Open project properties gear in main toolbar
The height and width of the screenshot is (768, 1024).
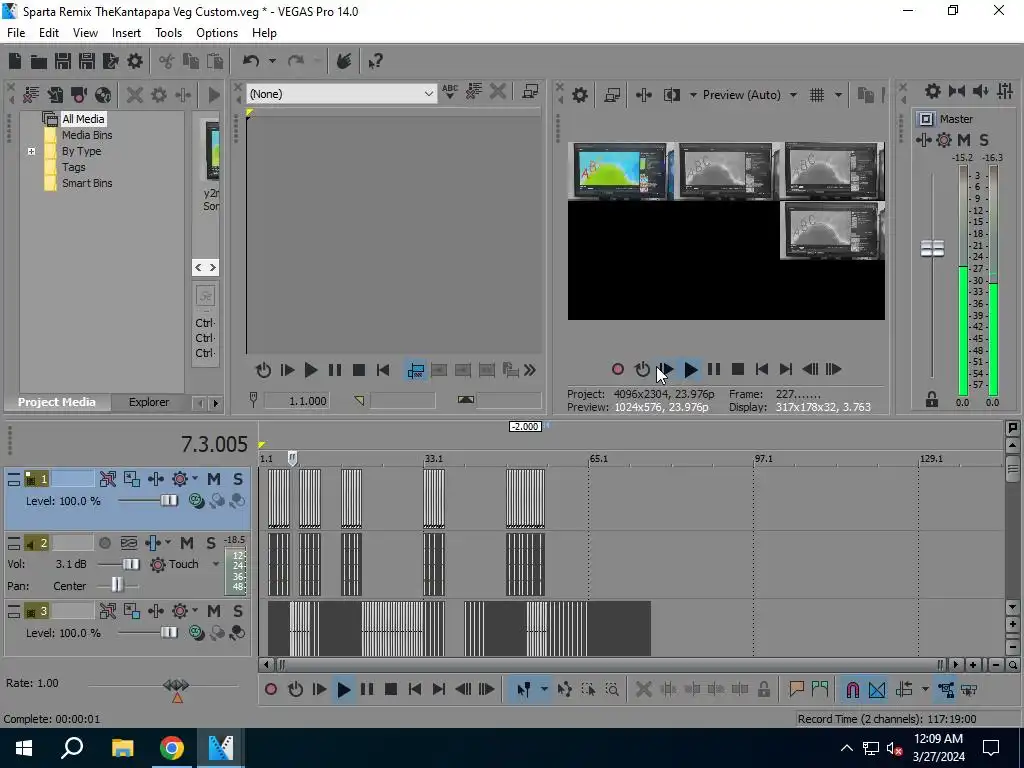pyautogui.click(x=135, y=61)
